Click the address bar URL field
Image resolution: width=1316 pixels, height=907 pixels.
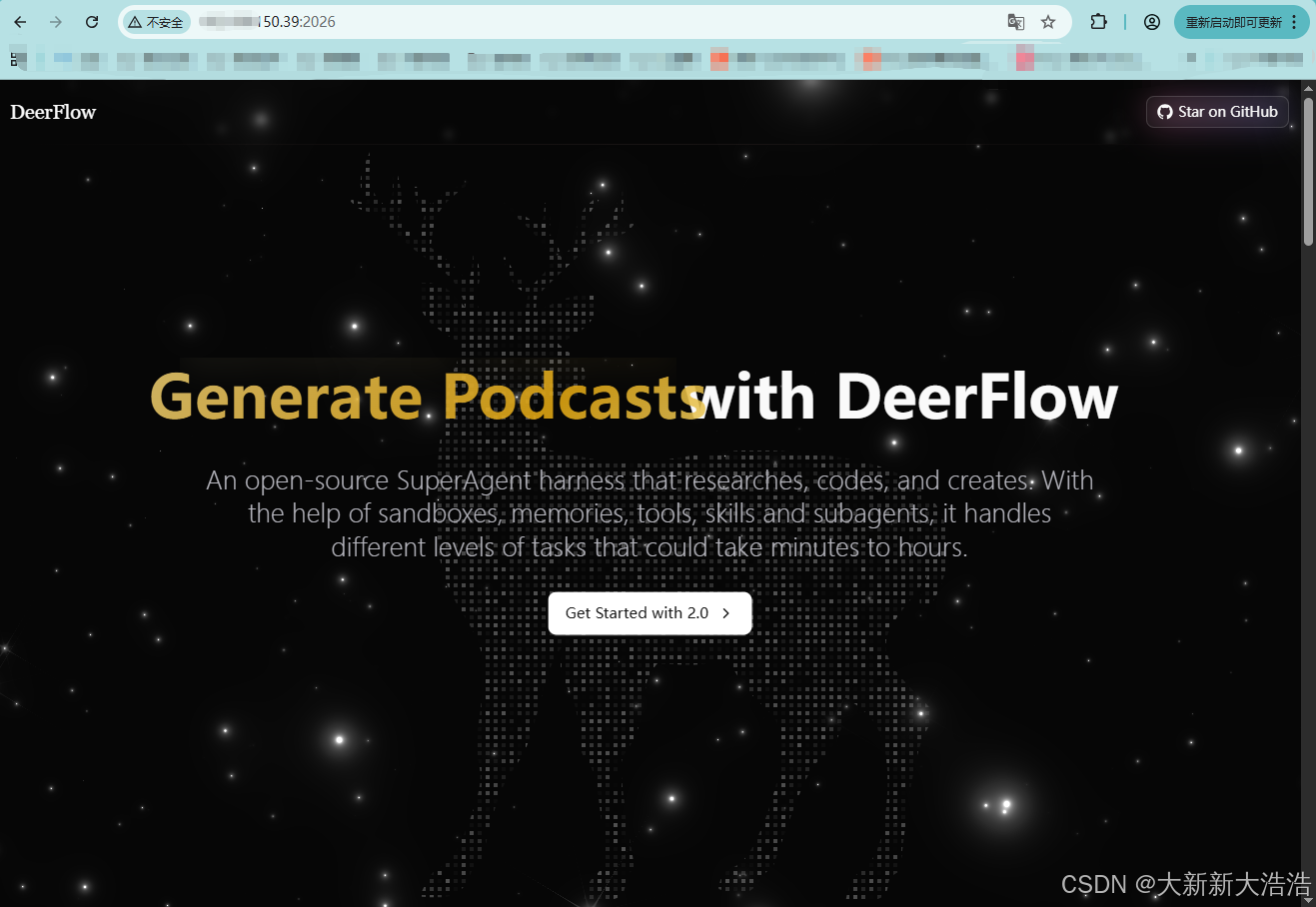595,22
